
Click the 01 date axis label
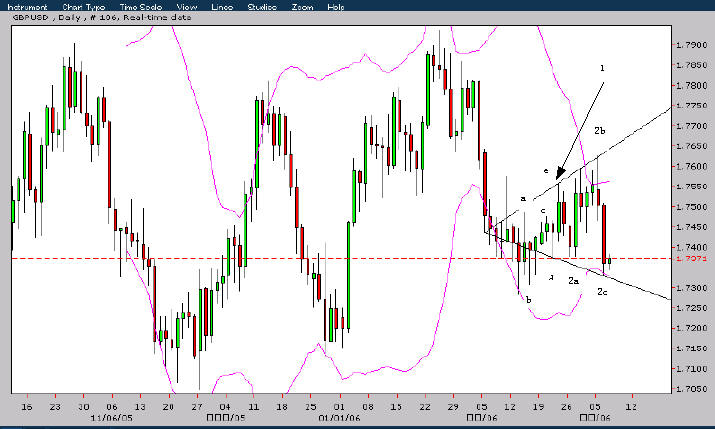click(x=339, y=407)
